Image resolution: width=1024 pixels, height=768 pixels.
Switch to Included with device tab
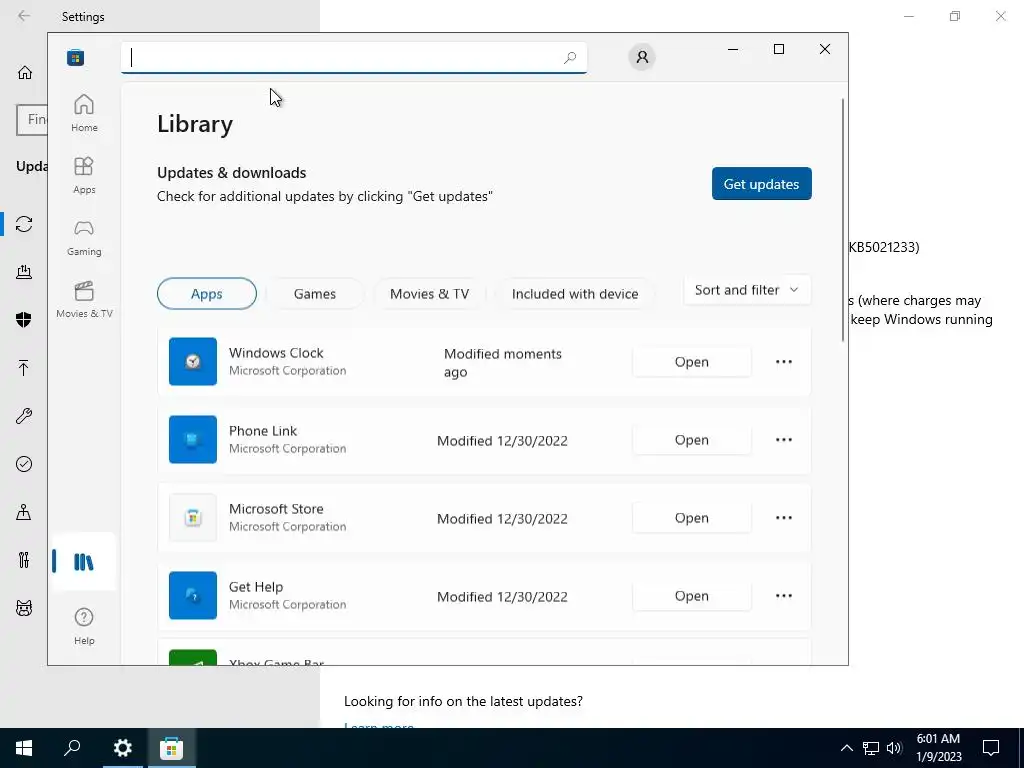pos(575,294)
